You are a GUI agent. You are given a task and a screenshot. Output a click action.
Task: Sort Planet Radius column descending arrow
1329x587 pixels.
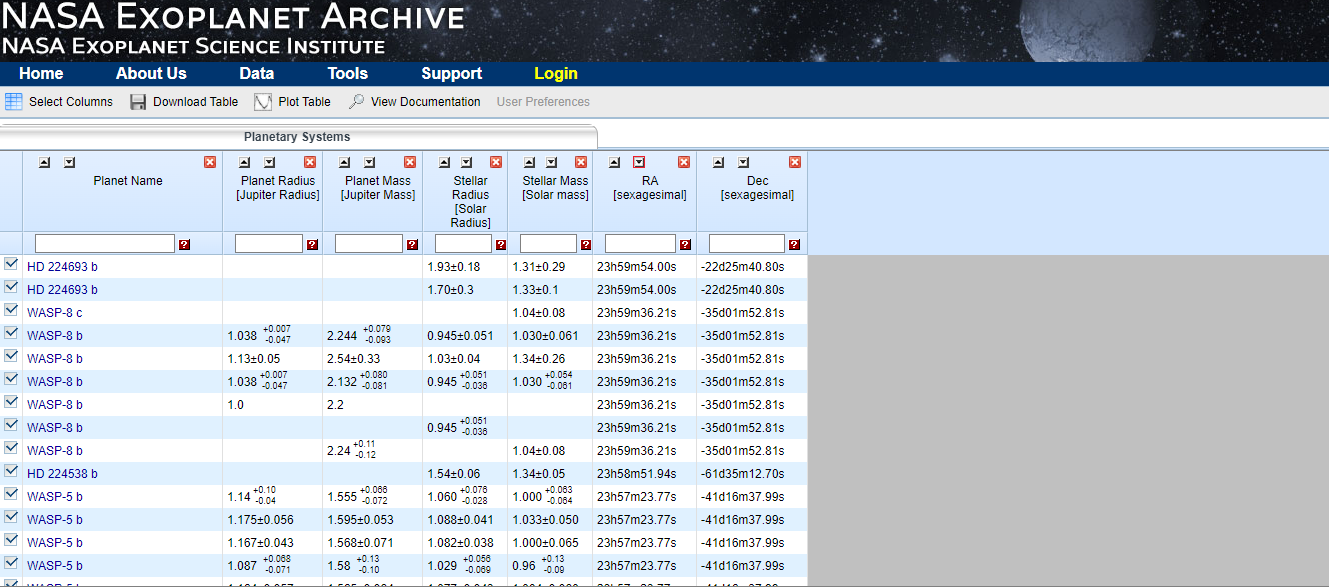(x=270, y=162)
